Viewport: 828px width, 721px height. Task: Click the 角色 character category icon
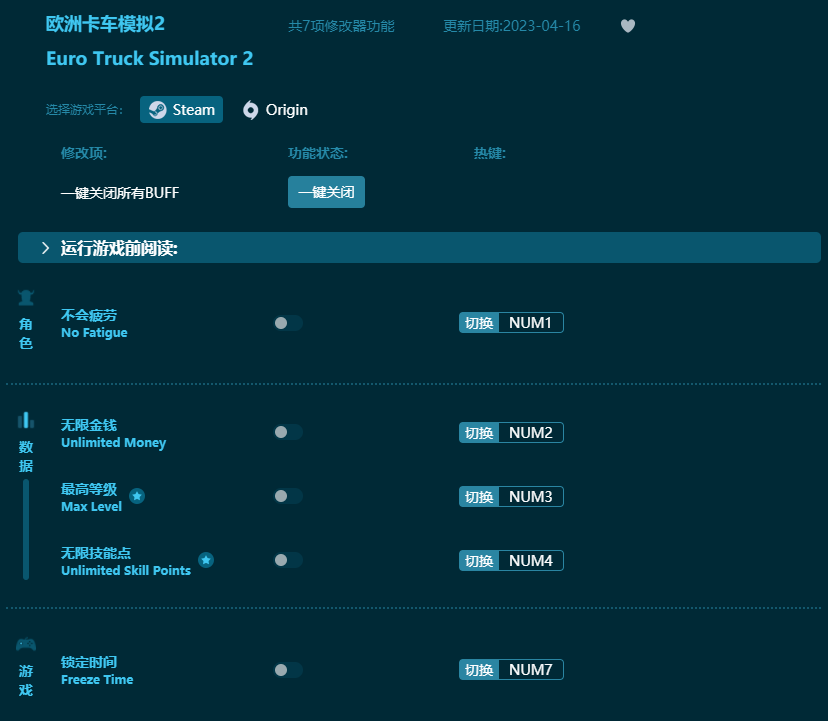pyautogui.click(x=25, y=297)
